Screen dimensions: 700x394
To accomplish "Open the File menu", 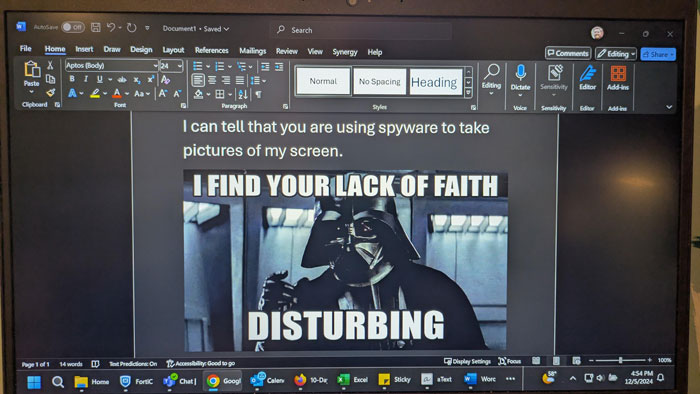I will (25, 48).
